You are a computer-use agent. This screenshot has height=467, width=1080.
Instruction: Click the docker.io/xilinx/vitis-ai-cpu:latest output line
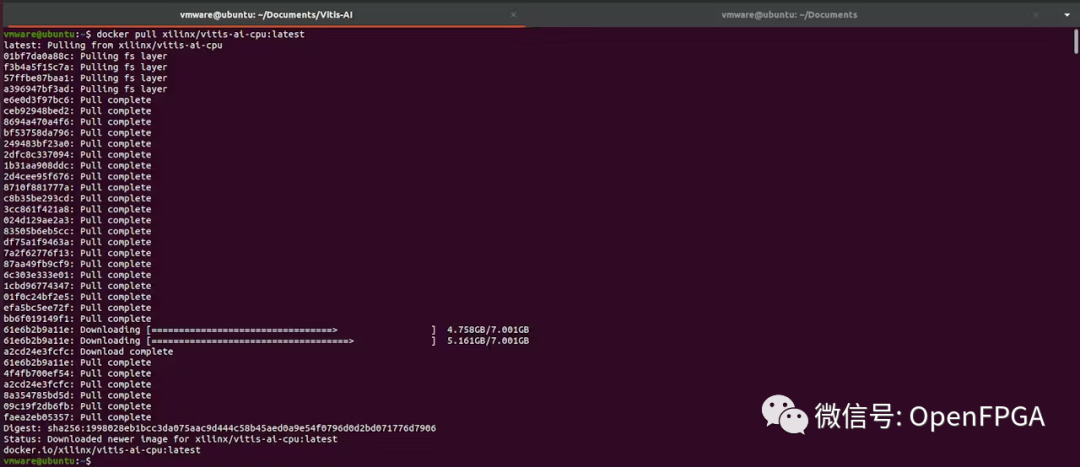[x=102, y=450]
